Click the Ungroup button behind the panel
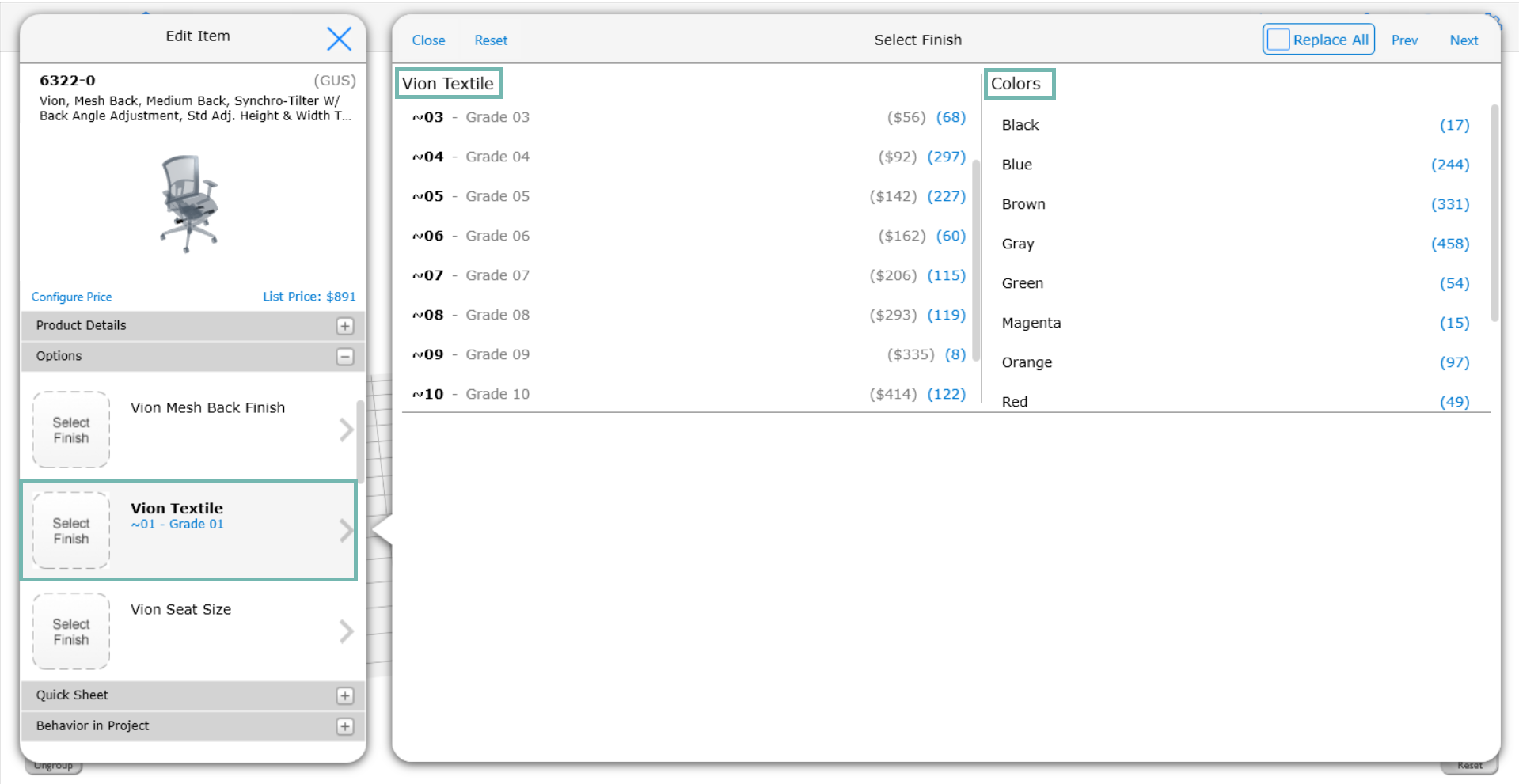 pyautogui.click(x=54, y=766)
